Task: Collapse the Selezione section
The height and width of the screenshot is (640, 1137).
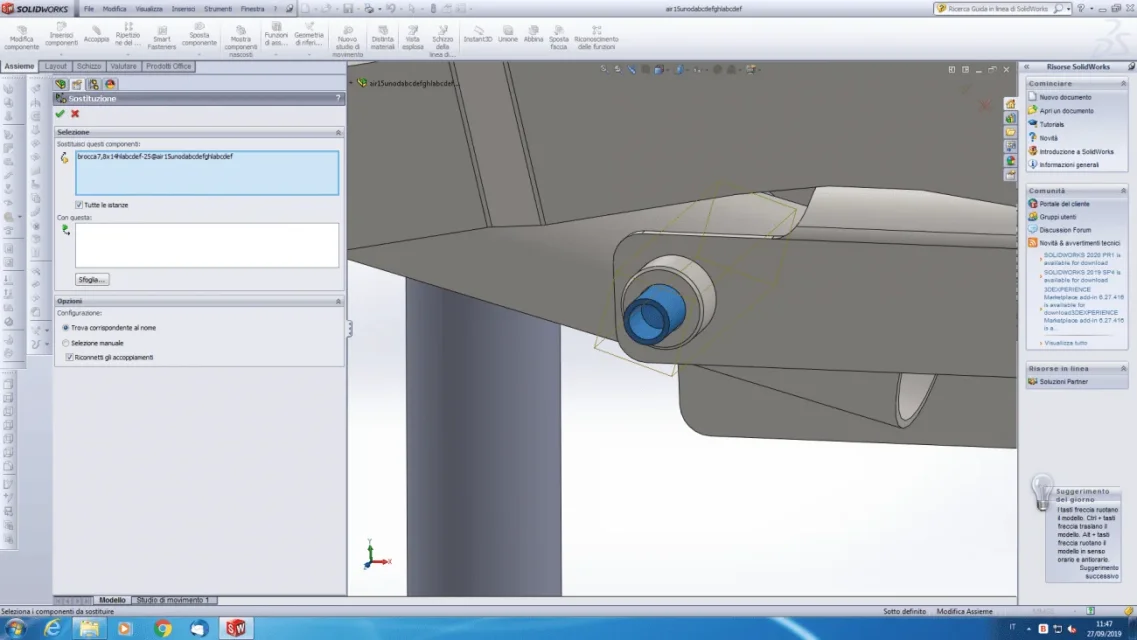Action: pyautogui.click(x=338, y=133)
